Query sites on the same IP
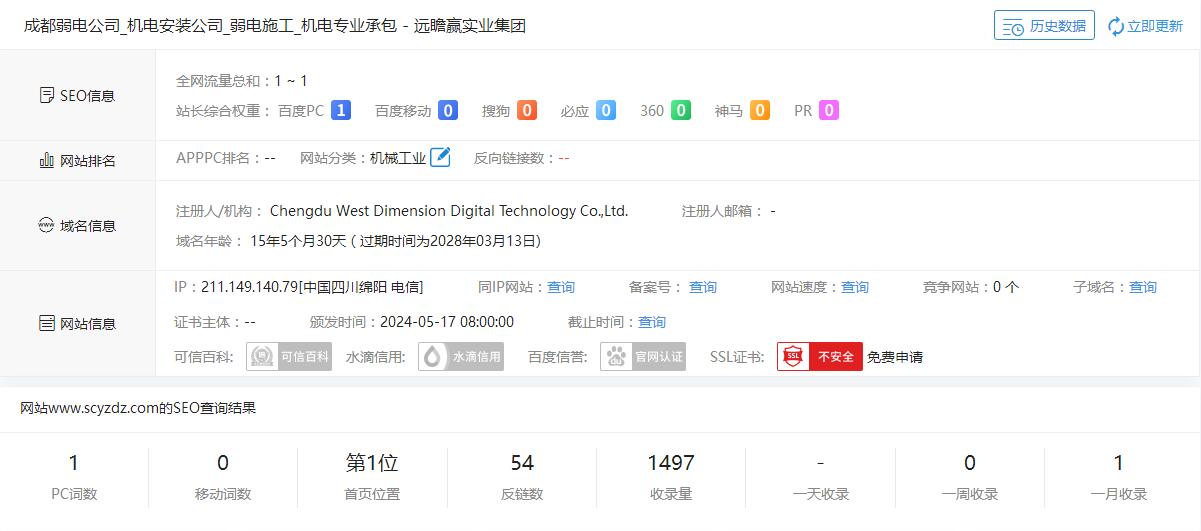This screenshot has height=531, width=1201. (561, 287)
